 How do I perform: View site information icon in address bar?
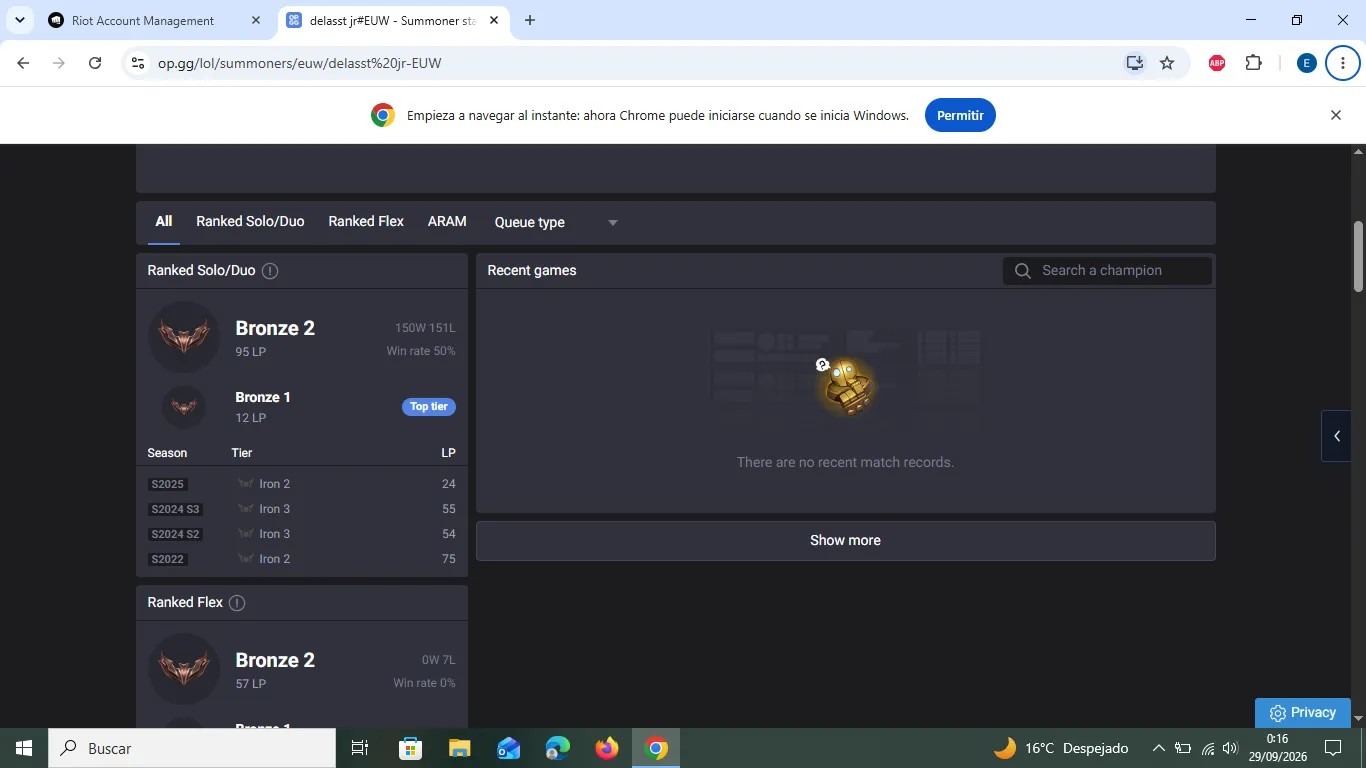click(x=138, y=63)
